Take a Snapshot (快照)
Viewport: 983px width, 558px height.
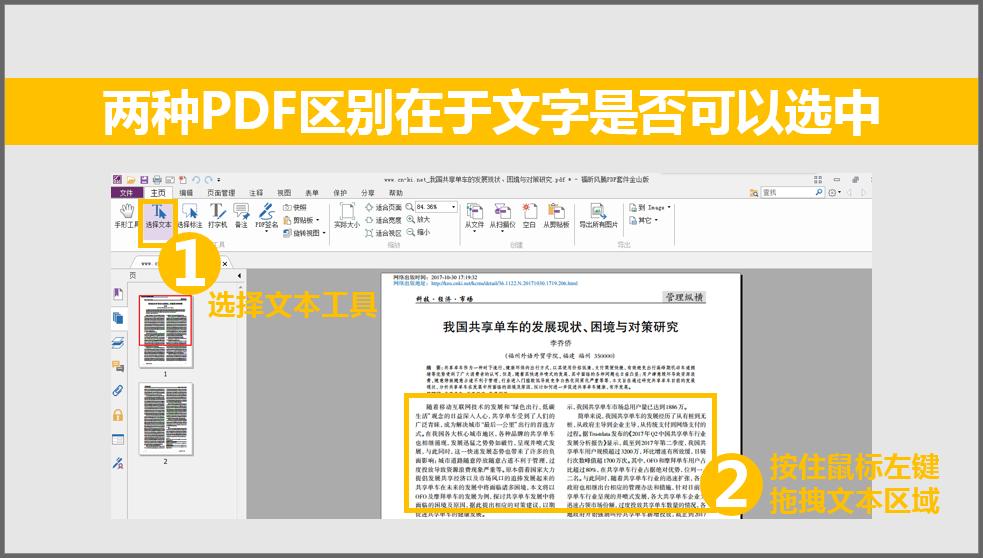[295, 207]
